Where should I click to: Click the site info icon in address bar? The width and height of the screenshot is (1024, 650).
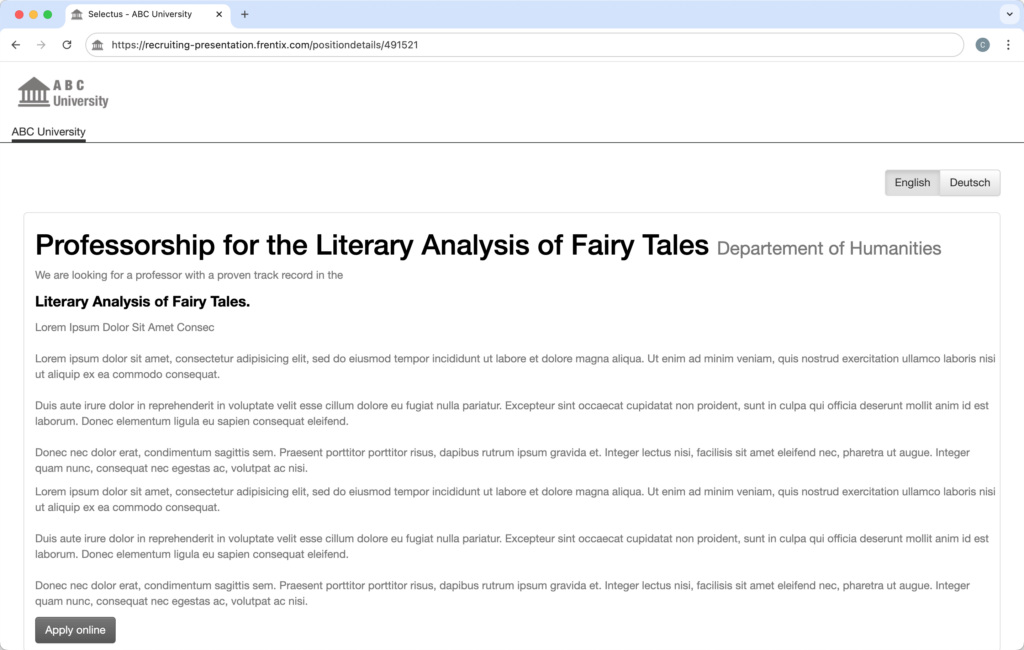tap(98, 45)
